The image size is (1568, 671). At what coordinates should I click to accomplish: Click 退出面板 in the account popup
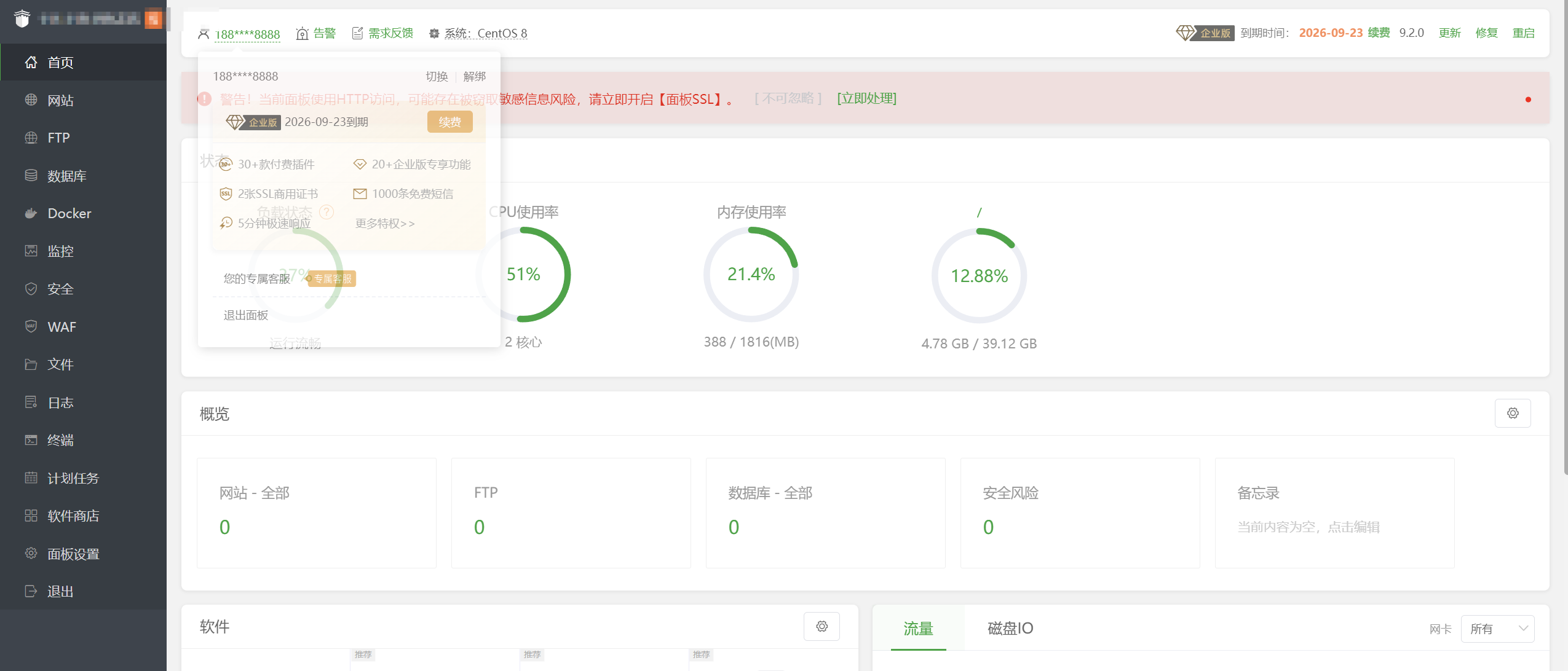[x=245, y=315]
